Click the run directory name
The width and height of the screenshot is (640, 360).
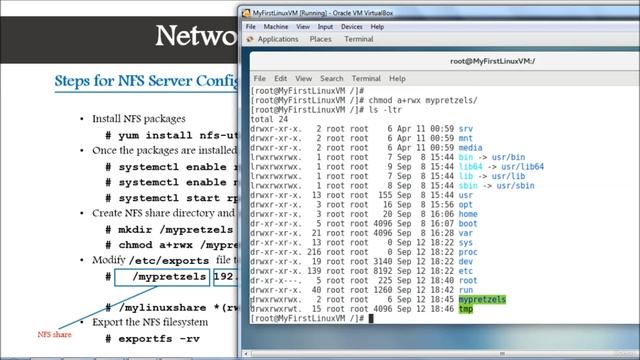coord(466,290)
